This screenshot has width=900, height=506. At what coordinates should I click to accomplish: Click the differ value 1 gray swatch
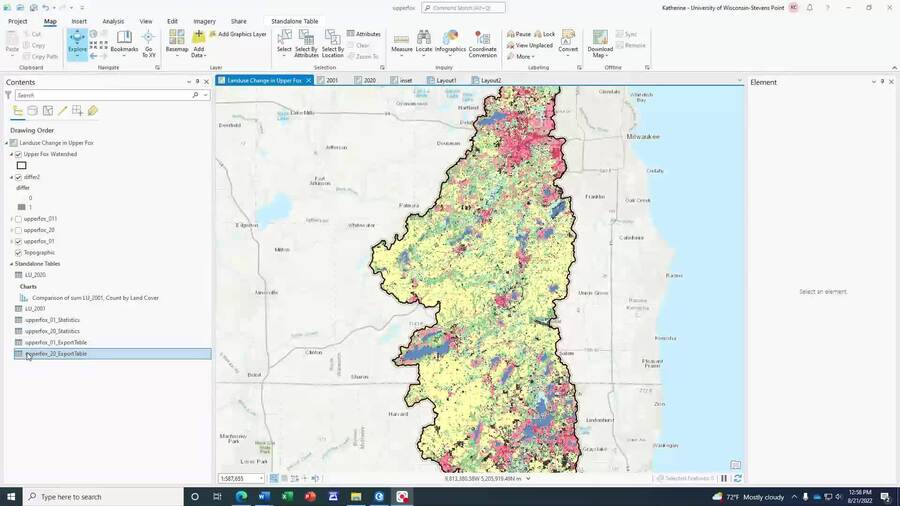(21, 207)
